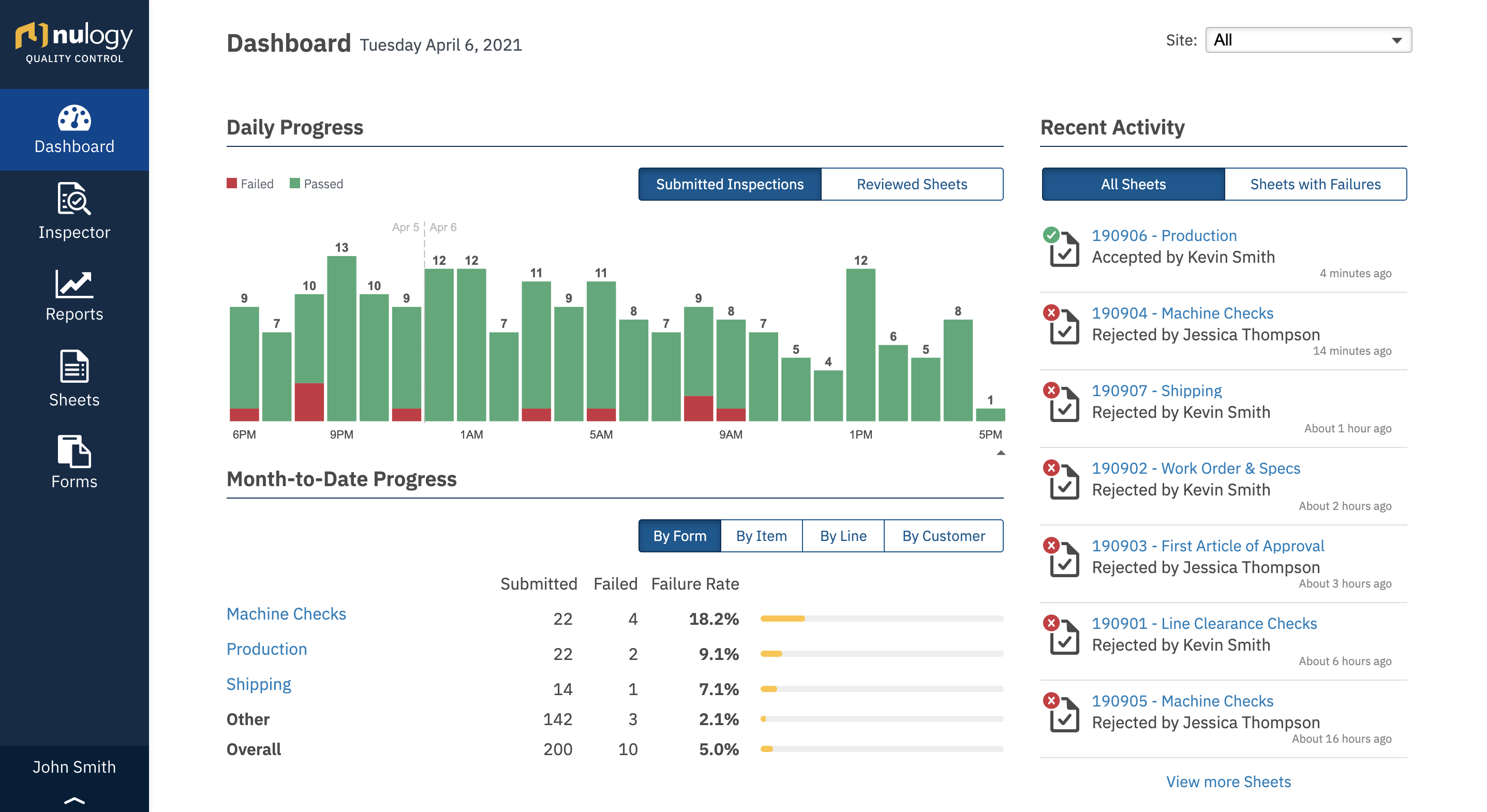The image size is (1487, 812).
Task: Open View more Sheets link
Action: [x=1228, y=781]
